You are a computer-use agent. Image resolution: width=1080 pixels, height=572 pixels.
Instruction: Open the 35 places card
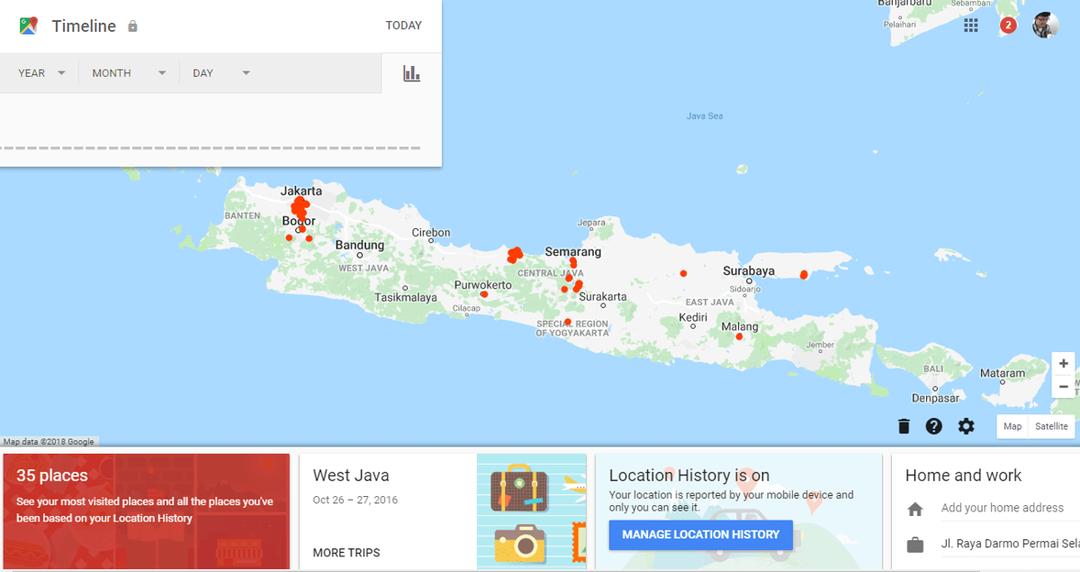point(146,511)
